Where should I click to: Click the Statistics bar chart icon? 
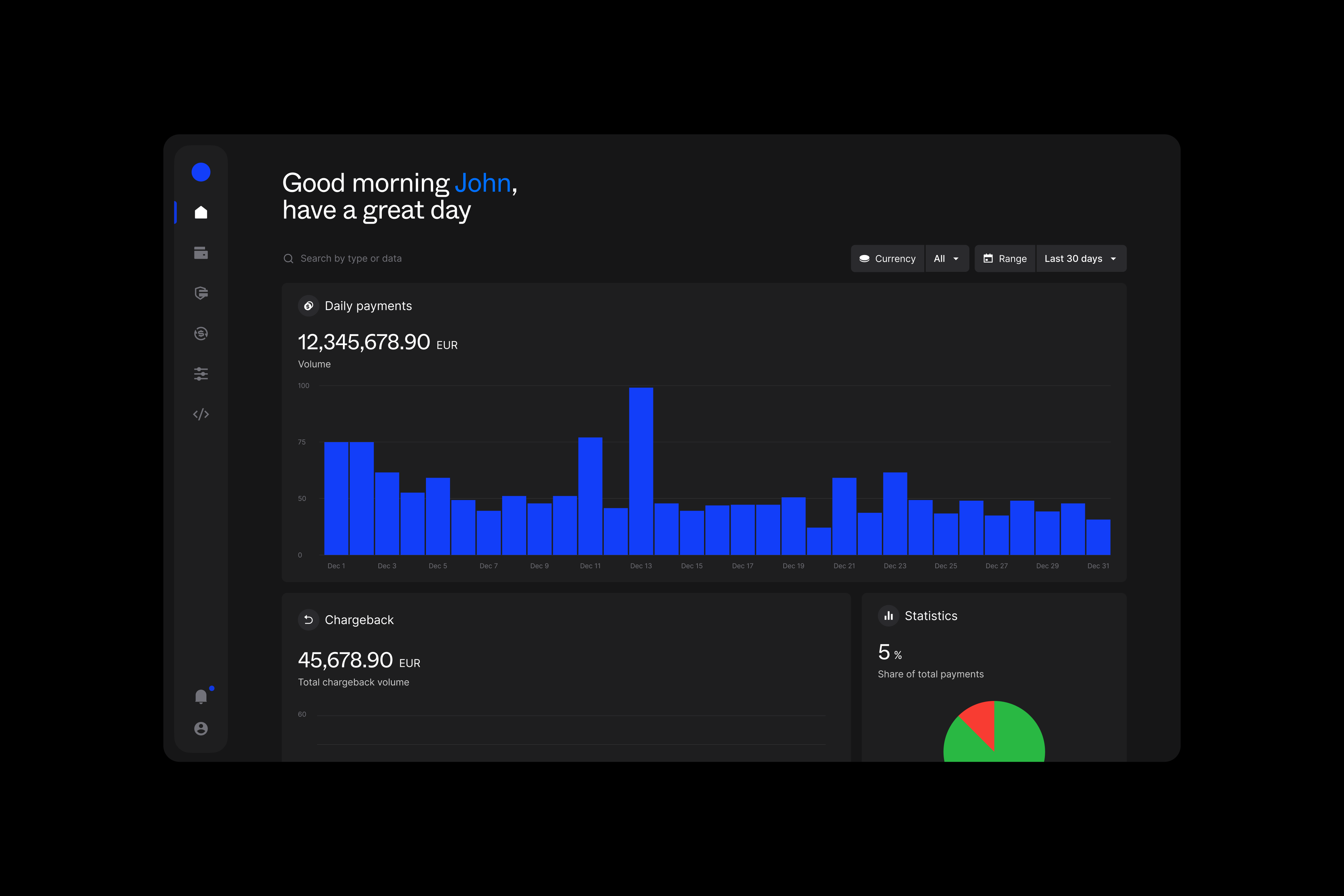click(888, 616)
